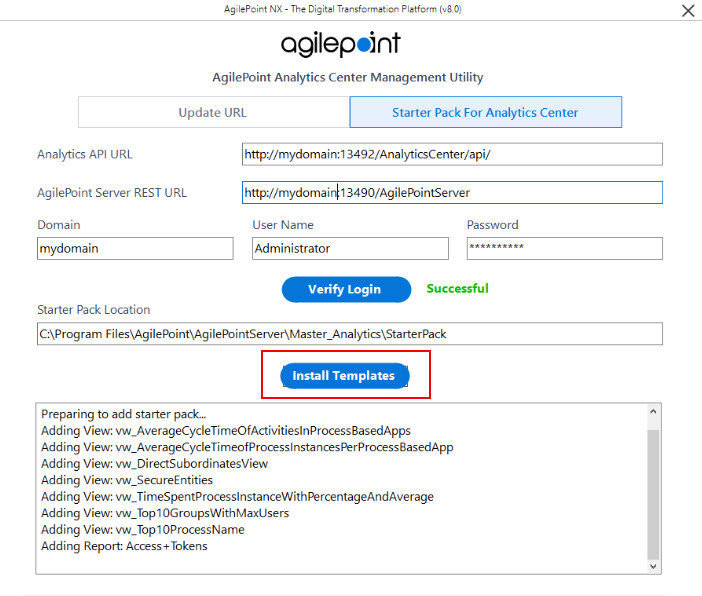Switch to the Update URL tab
This screenshot has width=702, height=596.
(214, 112)
